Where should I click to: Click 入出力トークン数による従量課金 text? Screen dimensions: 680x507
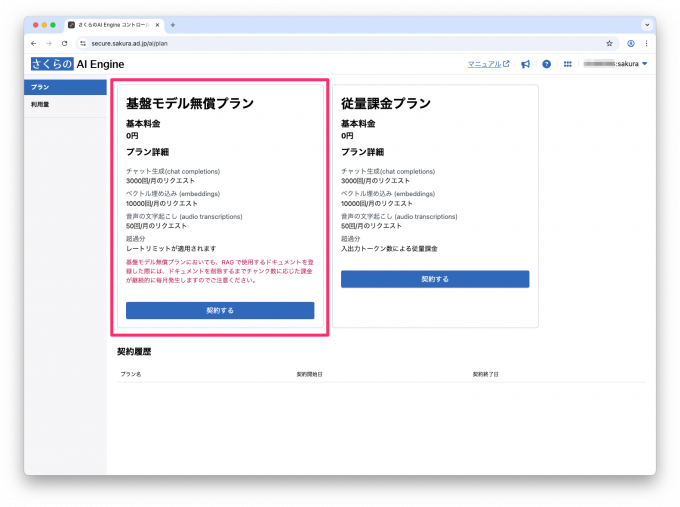[389, 249]
